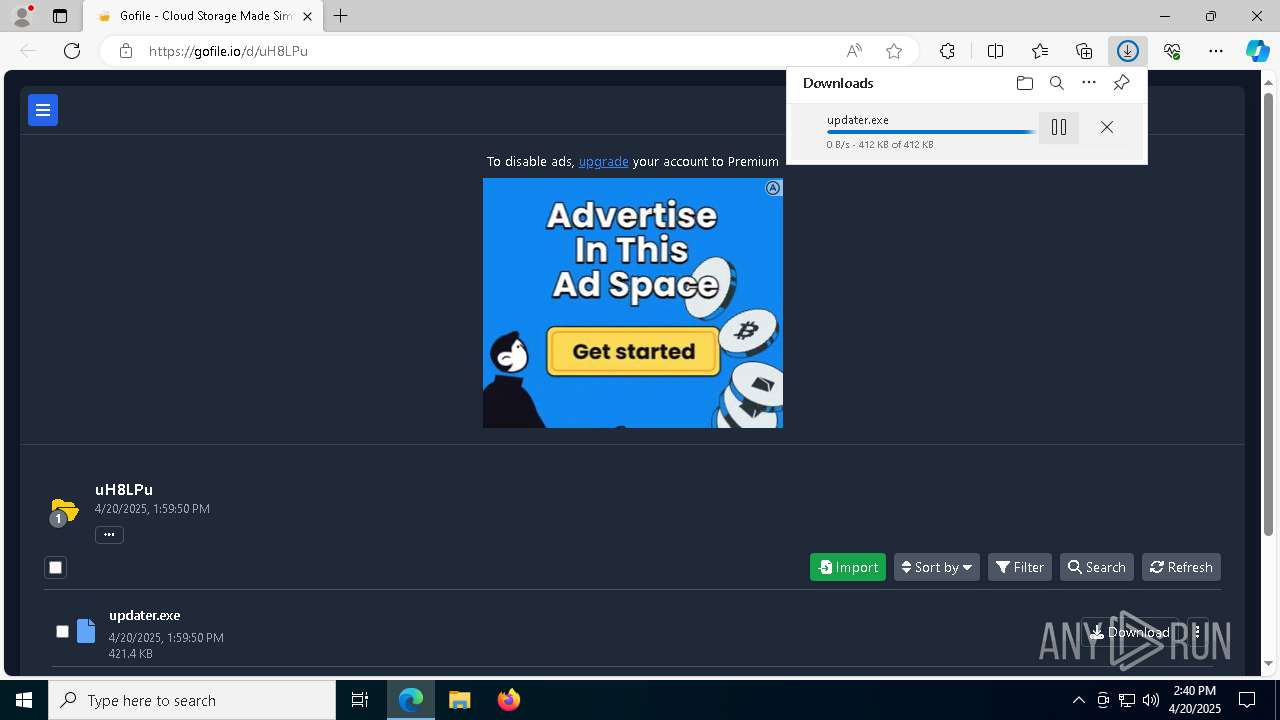Launch Firefox from taskbar

coord(509,700)
